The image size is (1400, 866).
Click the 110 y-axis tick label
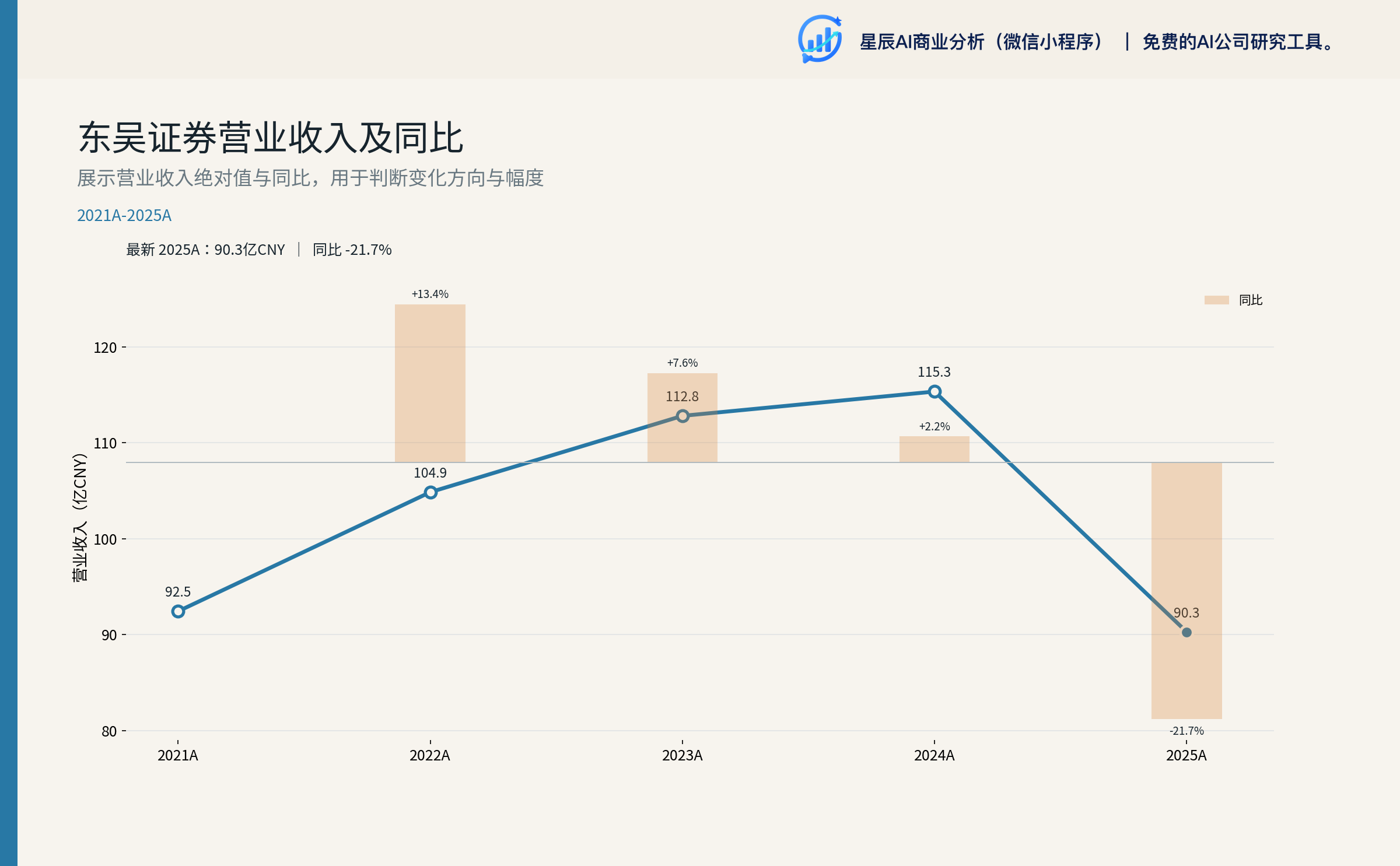(106, 443)
